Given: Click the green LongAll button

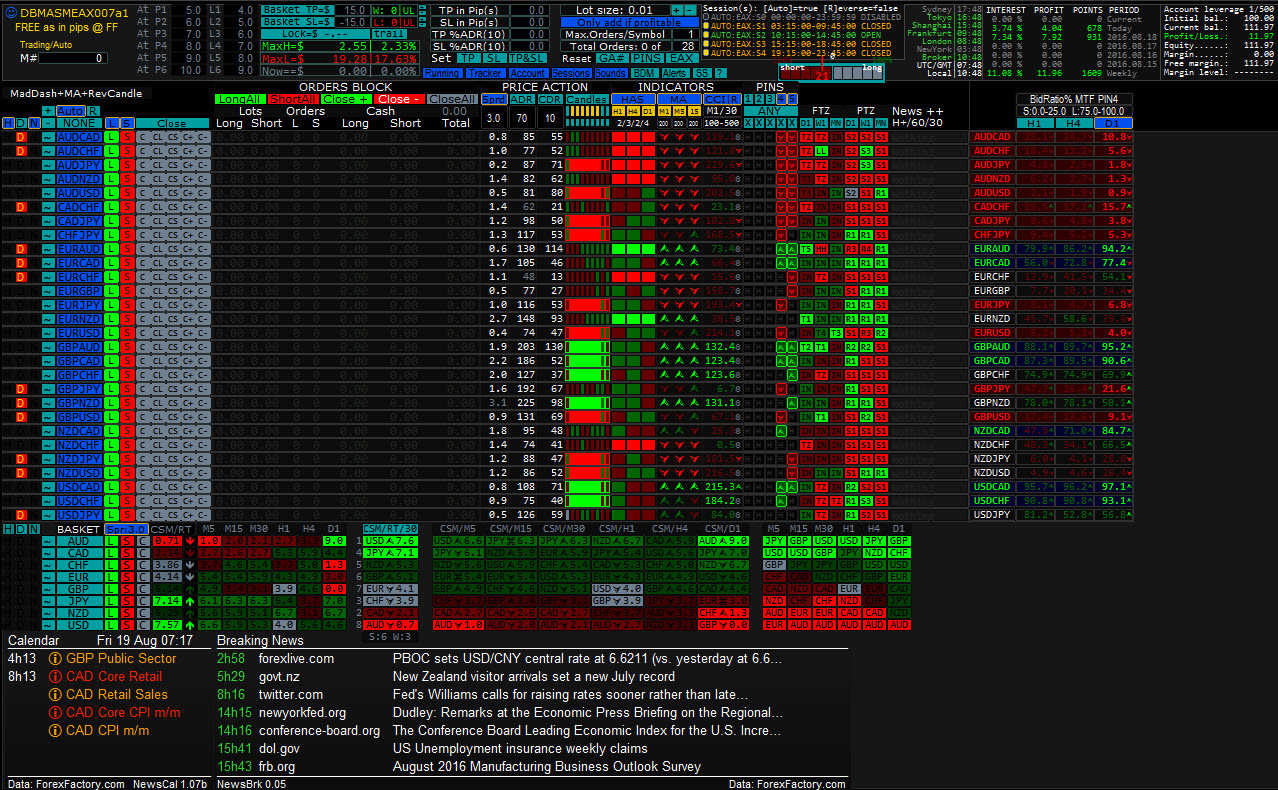Looking at the screenshot, I should click(x=240, y=99).
